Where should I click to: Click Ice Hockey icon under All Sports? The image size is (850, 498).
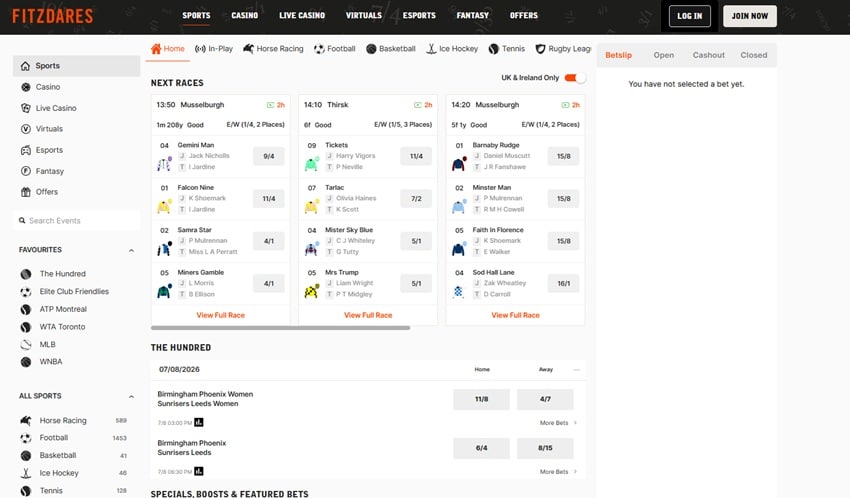tap(25, 473)
